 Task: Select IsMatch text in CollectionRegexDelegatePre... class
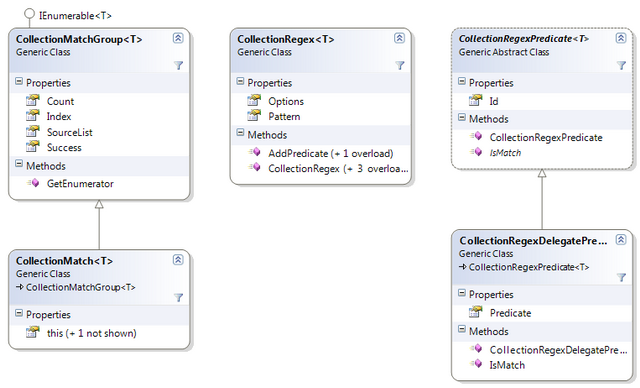click(x=507, y=365)
